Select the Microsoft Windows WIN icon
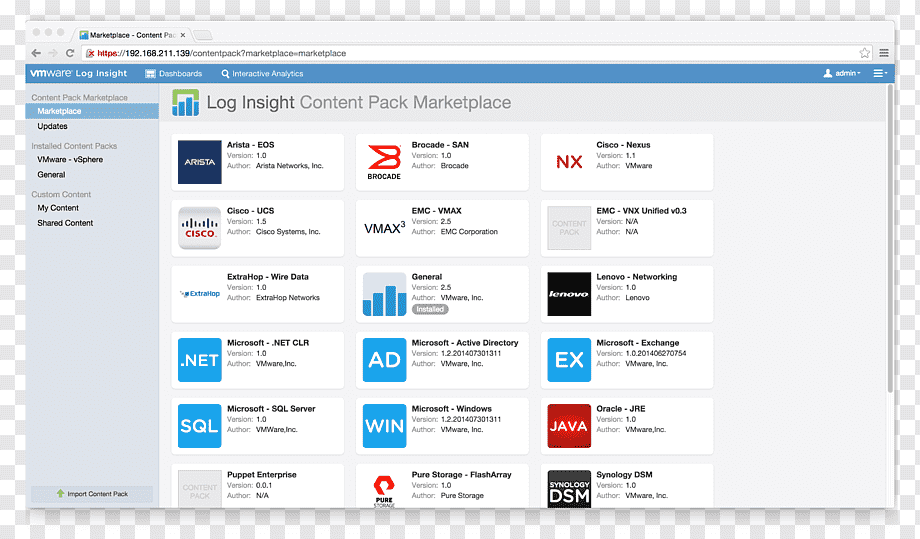 (384, 426)
